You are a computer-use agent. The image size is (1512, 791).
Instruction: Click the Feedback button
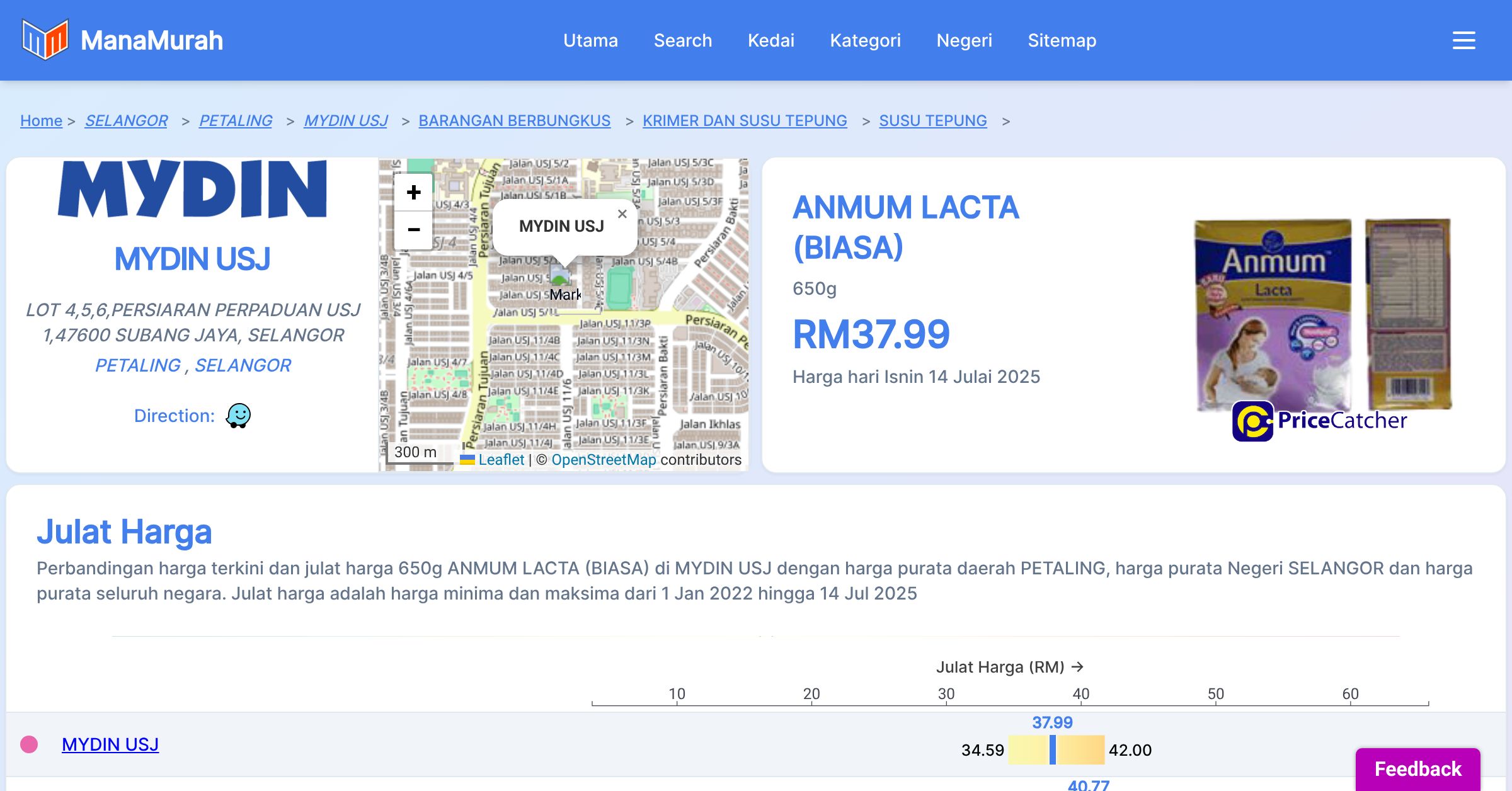point(1417,768)
